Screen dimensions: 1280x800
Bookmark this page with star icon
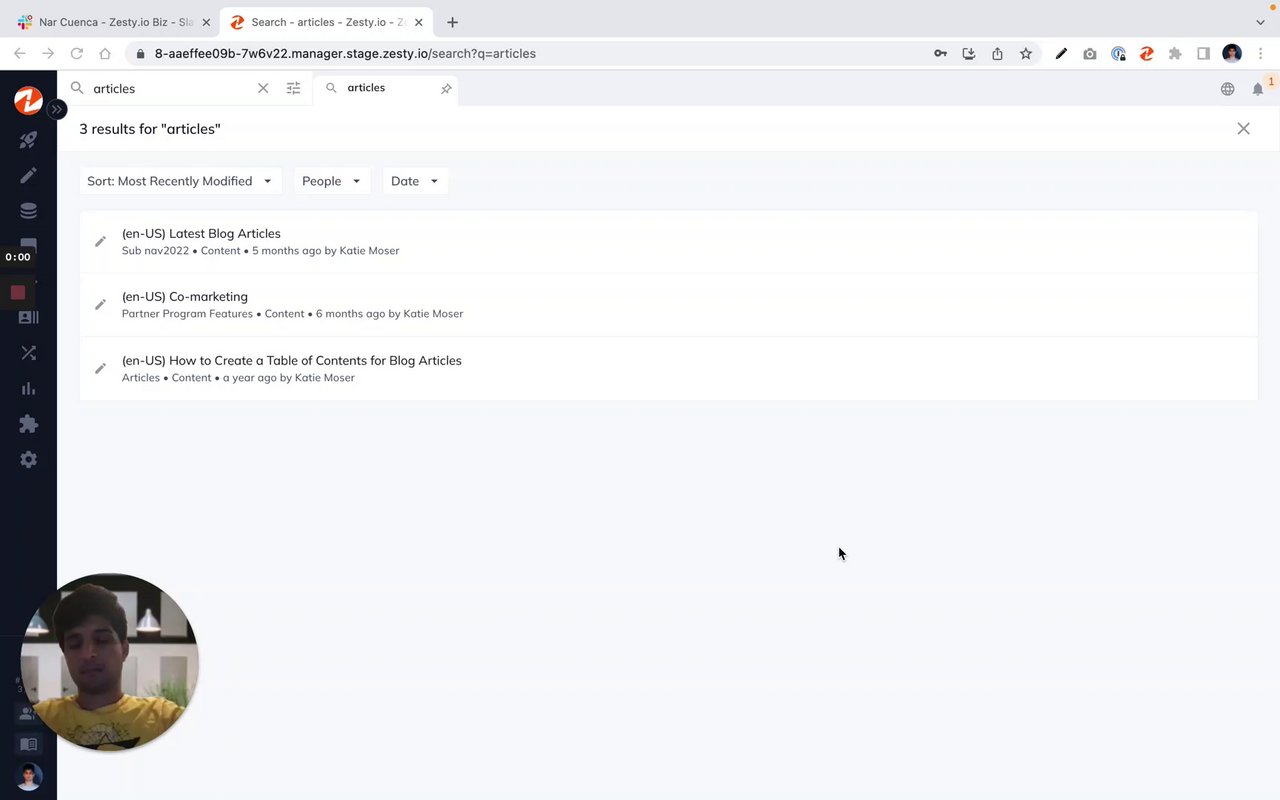pos(1026,54)
